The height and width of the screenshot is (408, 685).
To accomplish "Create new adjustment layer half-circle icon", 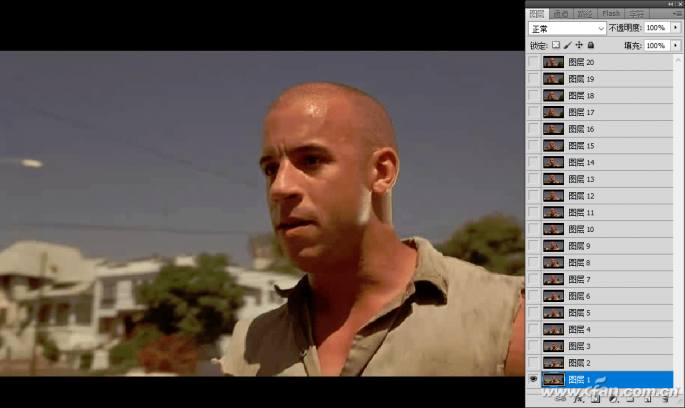I will click(613, 399).
